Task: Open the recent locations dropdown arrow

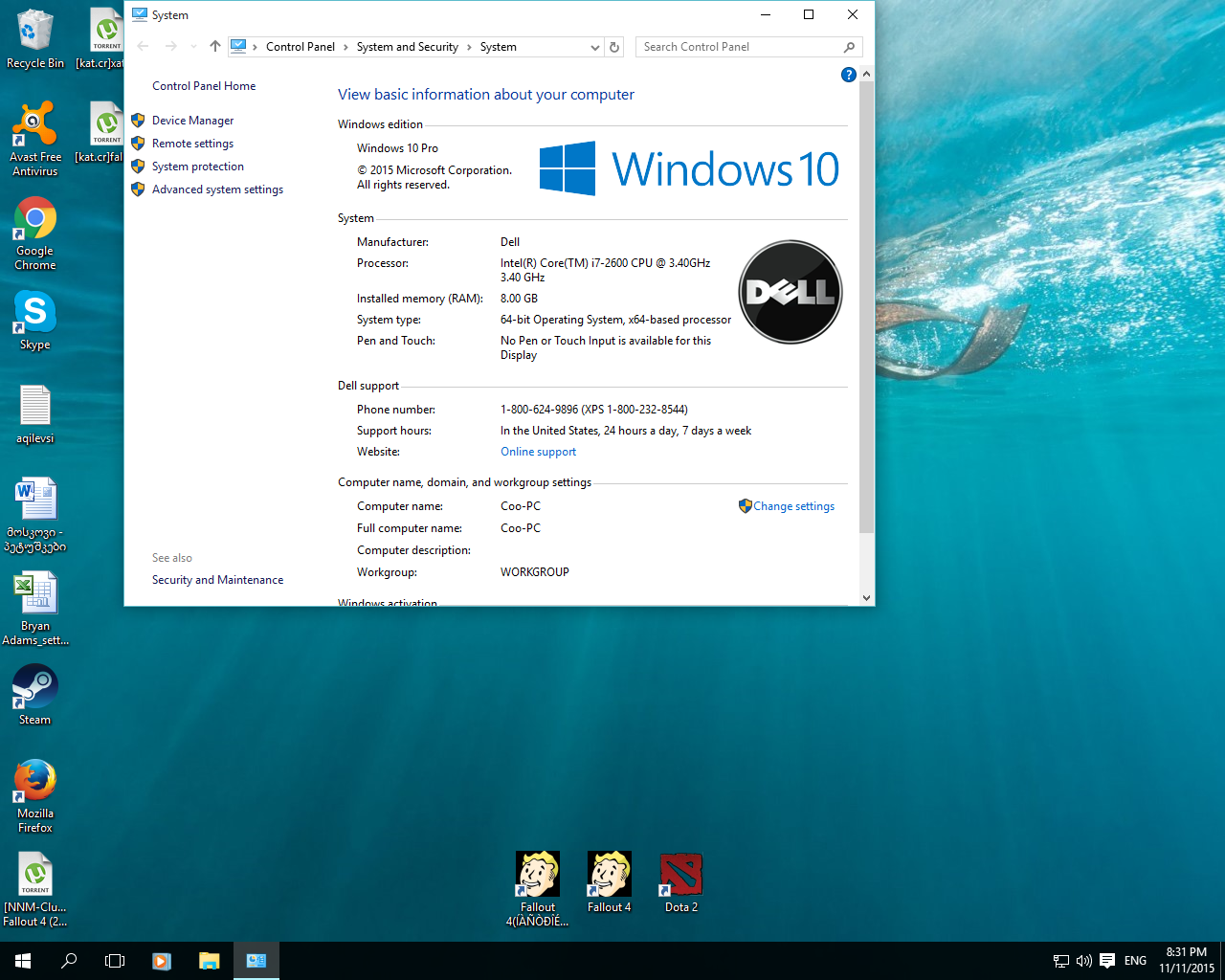Action: pos(193,47)
